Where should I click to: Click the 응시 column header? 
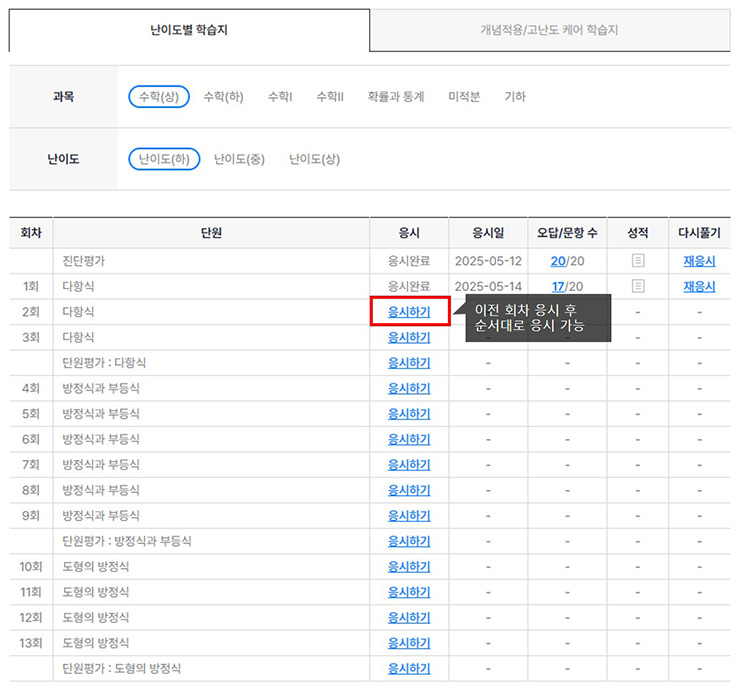[409, 233]
